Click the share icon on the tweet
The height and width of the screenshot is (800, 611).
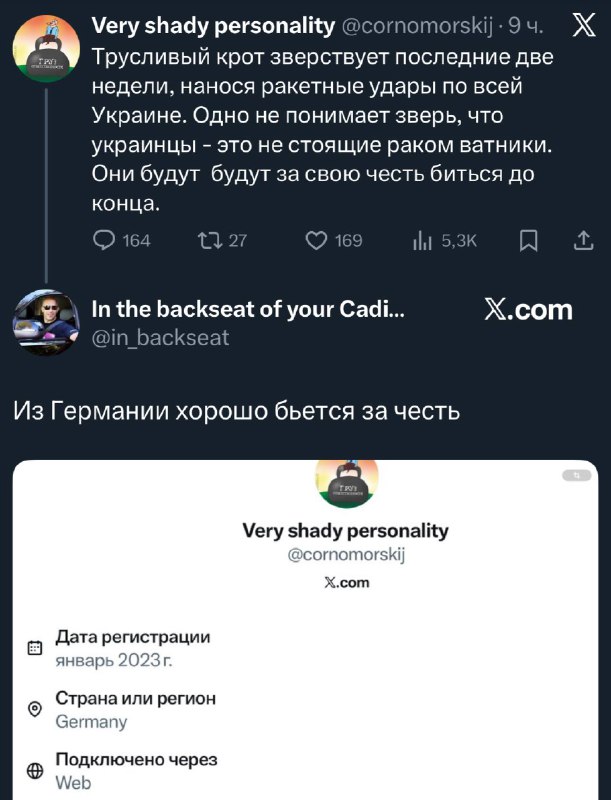584,240
